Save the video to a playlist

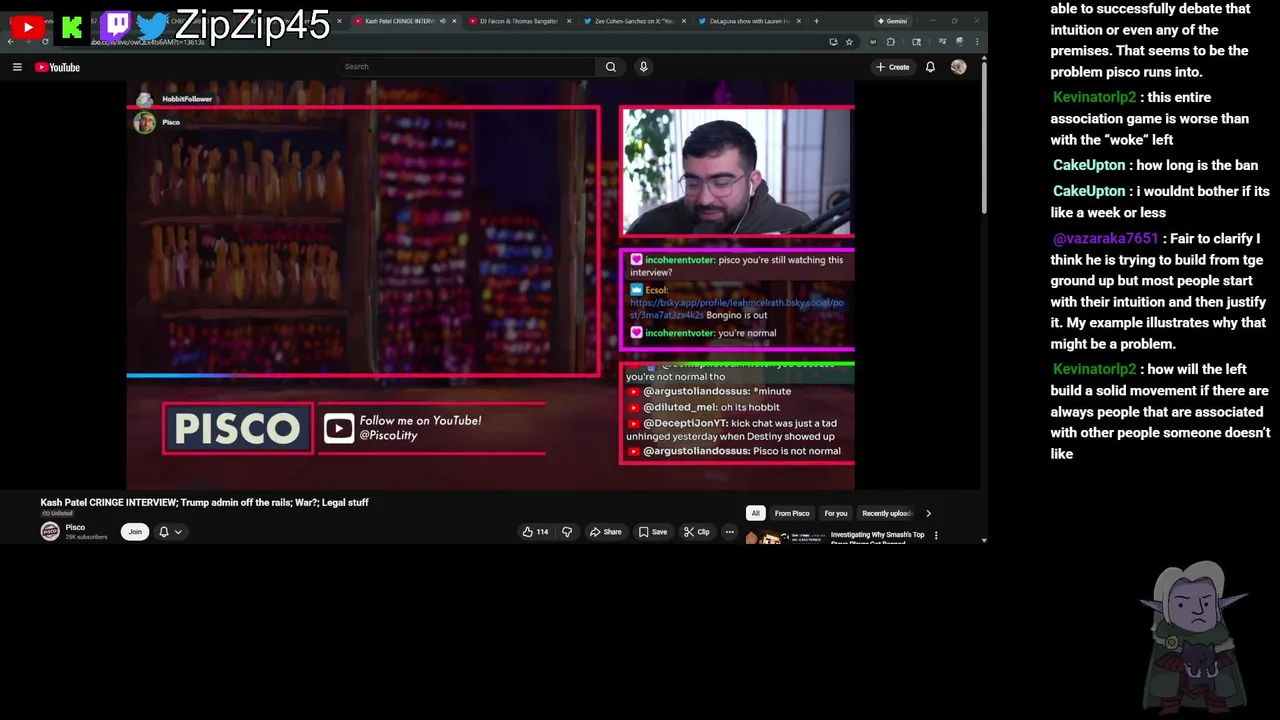tap(653, 532)
